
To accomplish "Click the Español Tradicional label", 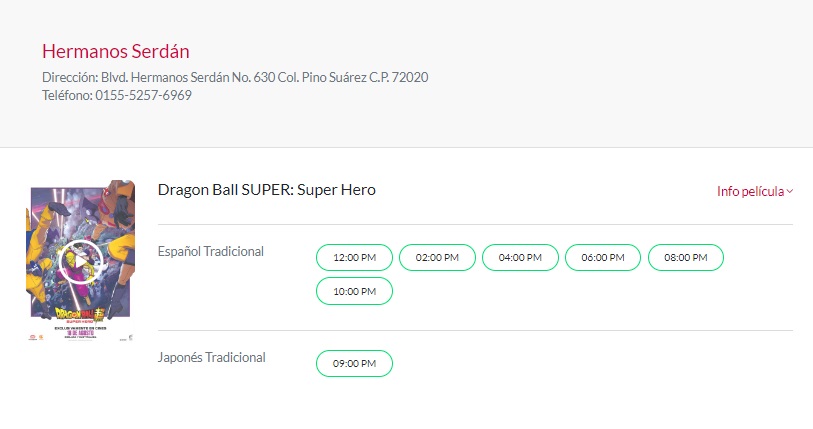I will coord(210,251).
